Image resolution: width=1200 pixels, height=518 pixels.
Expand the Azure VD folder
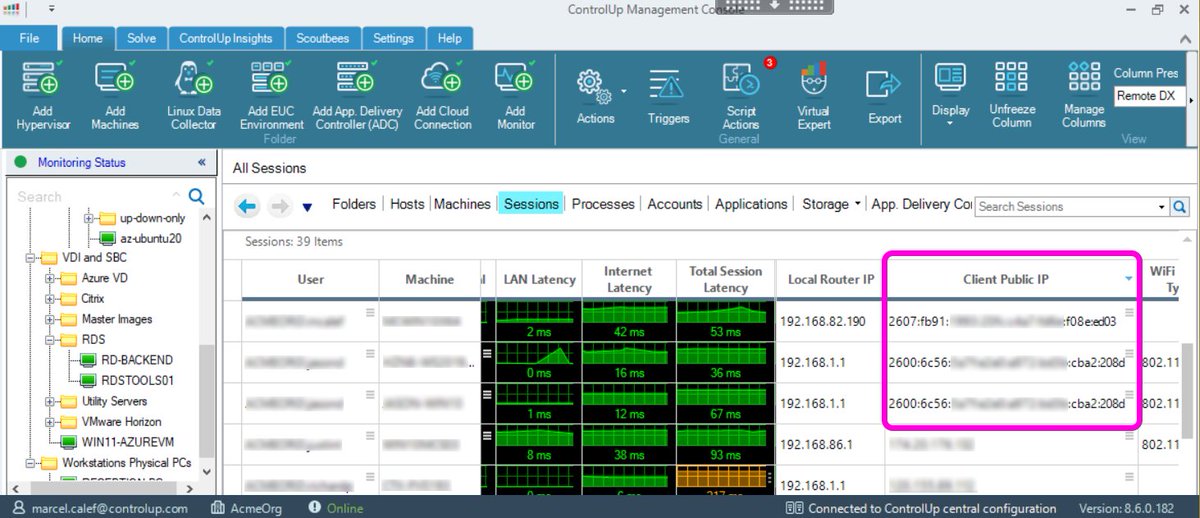[x=50, y=278]
